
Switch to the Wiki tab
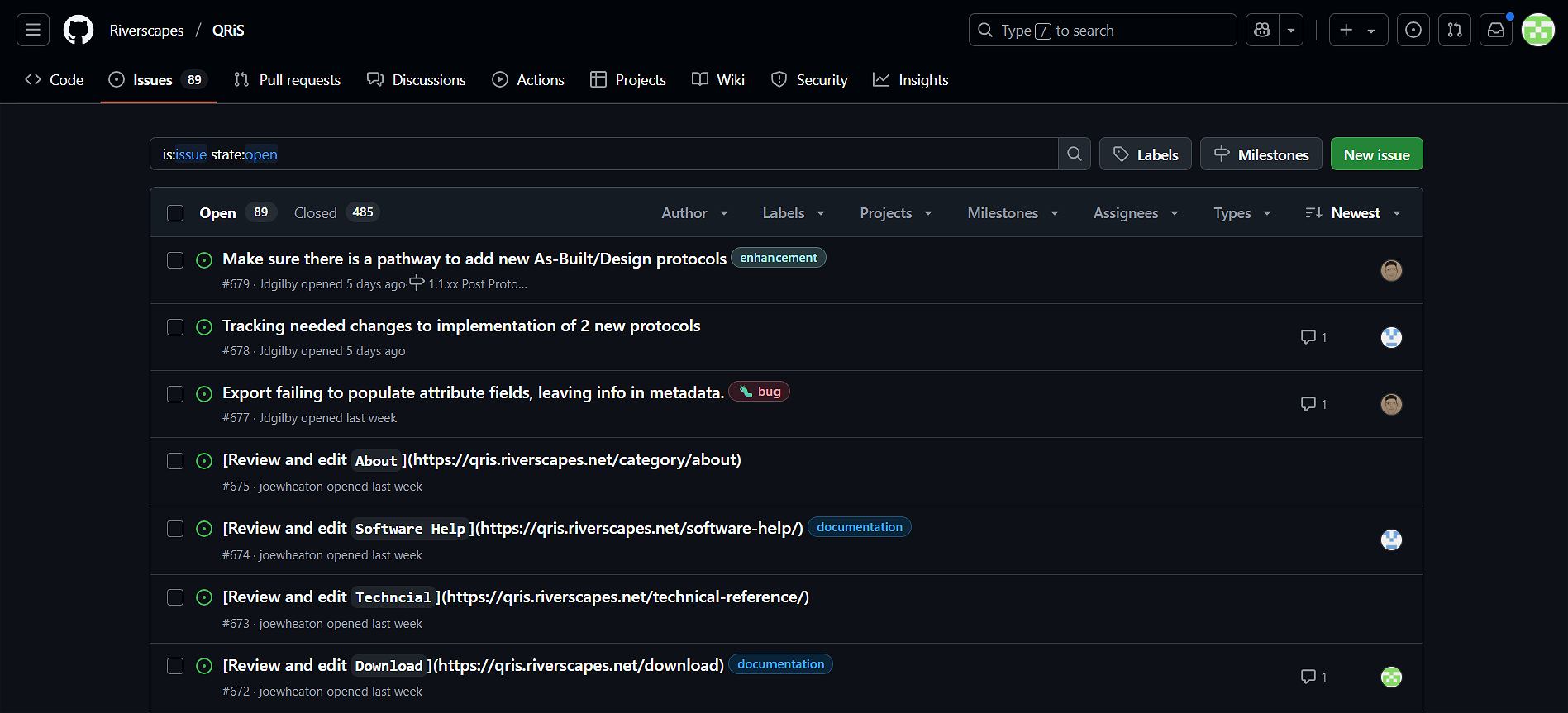[718, 80]
